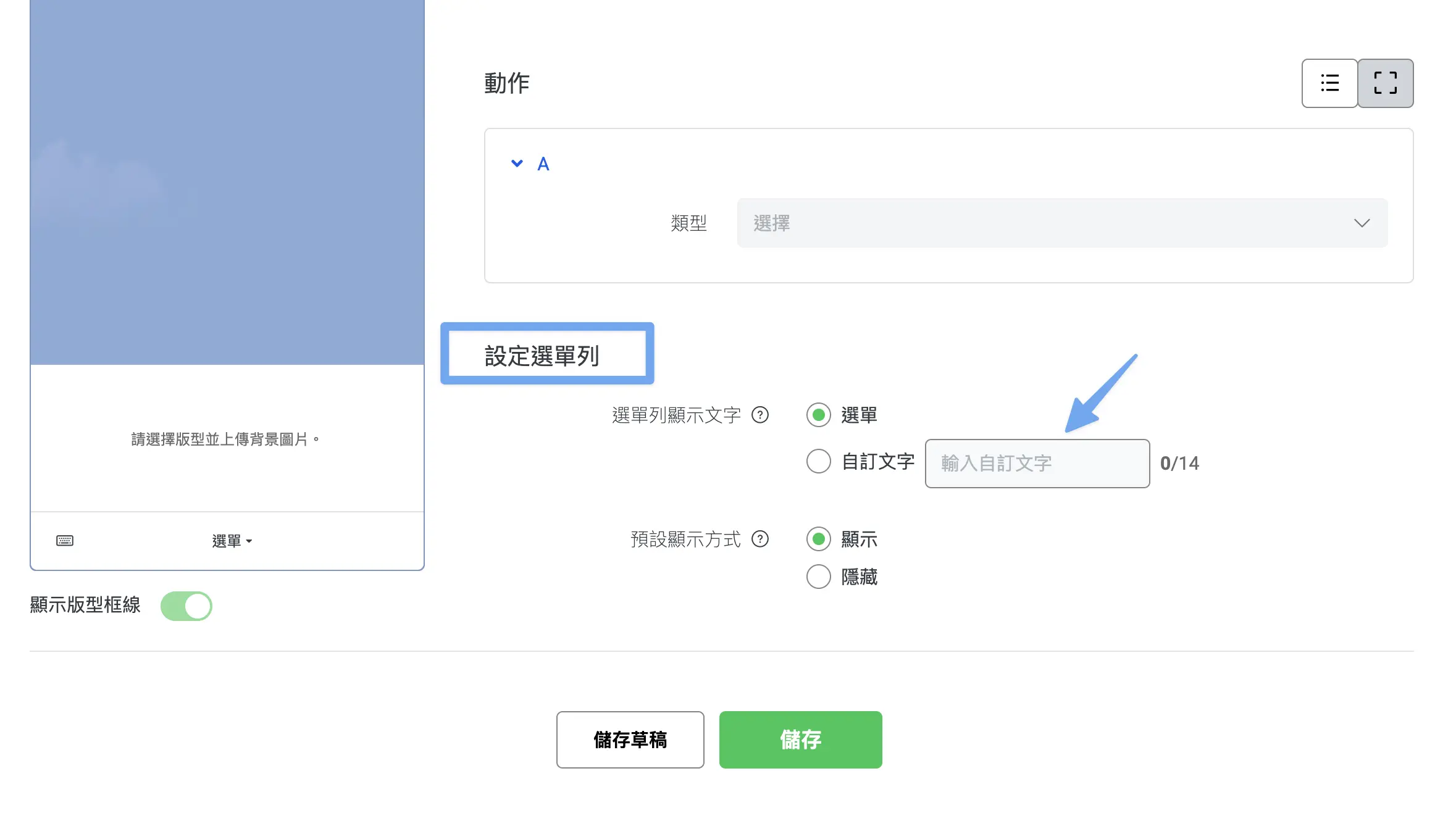Select the 選單 radio option
The width and height of the screenshot is (1456, 821).
pyautogui.click(x=818, y=415)
